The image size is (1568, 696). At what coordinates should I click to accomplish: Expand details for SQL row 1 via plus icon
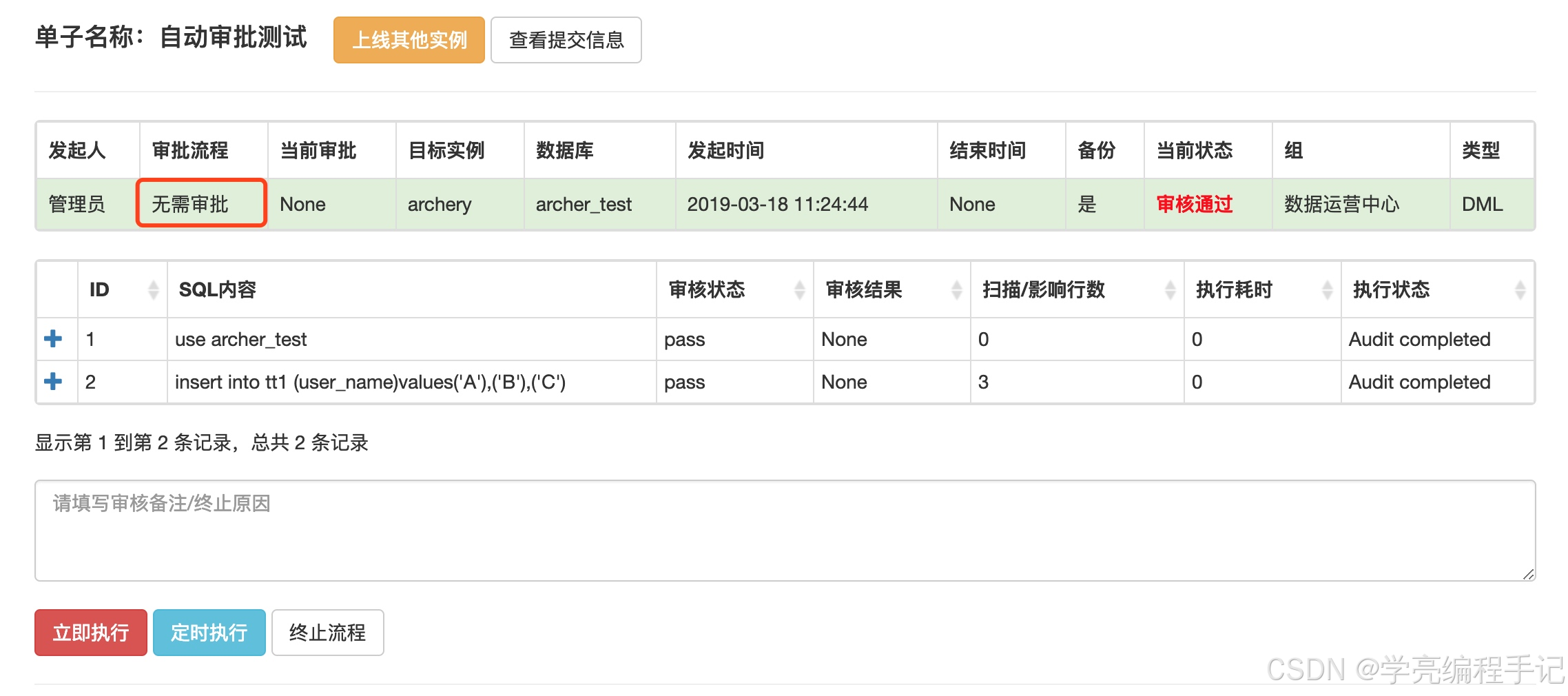point(54,339)
